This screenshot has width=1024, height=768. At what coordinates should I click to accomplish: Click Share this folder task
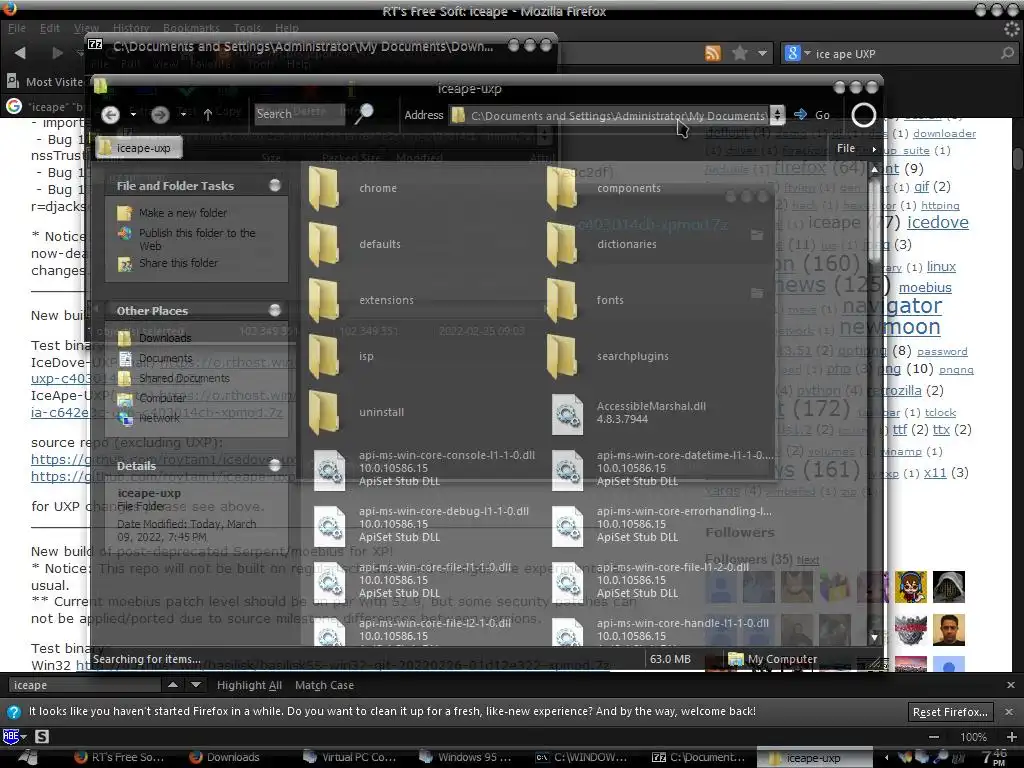[x=178, y=263]
